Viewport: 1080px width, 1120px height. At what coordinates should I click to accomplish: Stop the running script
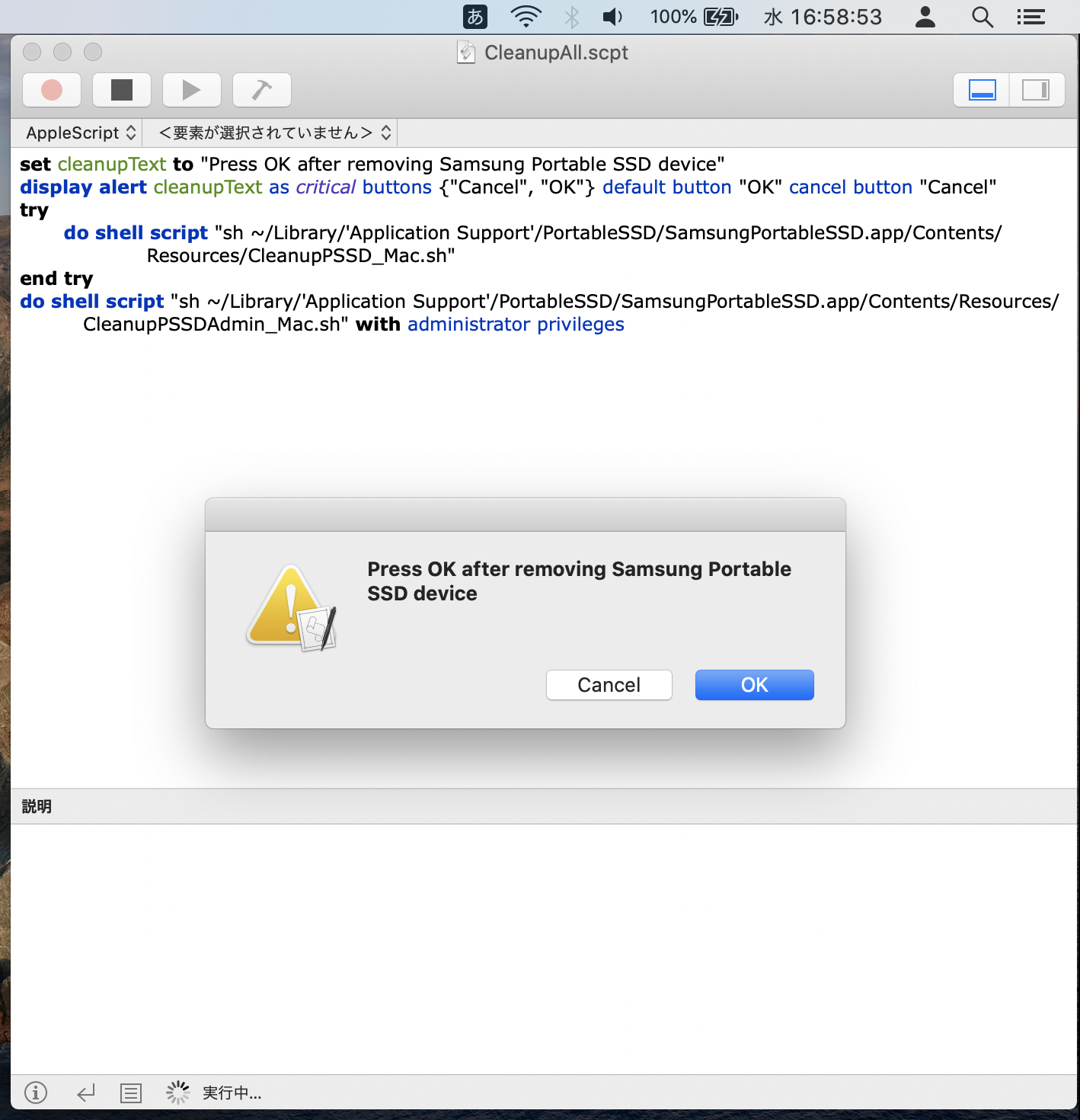(x=122, y=90)
